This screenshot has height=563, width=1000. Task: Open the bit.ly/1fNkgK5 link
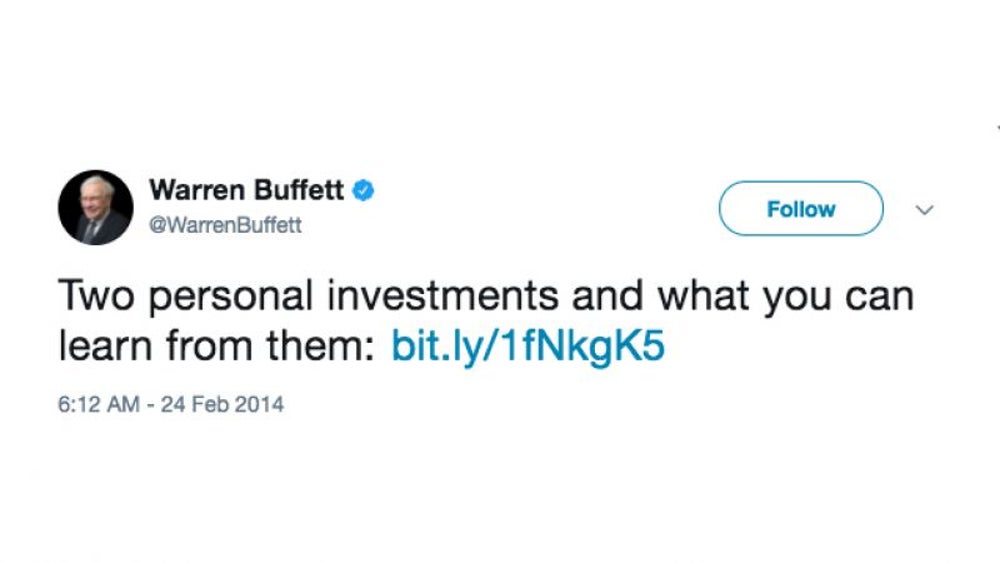pyautogui.click(x=528, y=347)
